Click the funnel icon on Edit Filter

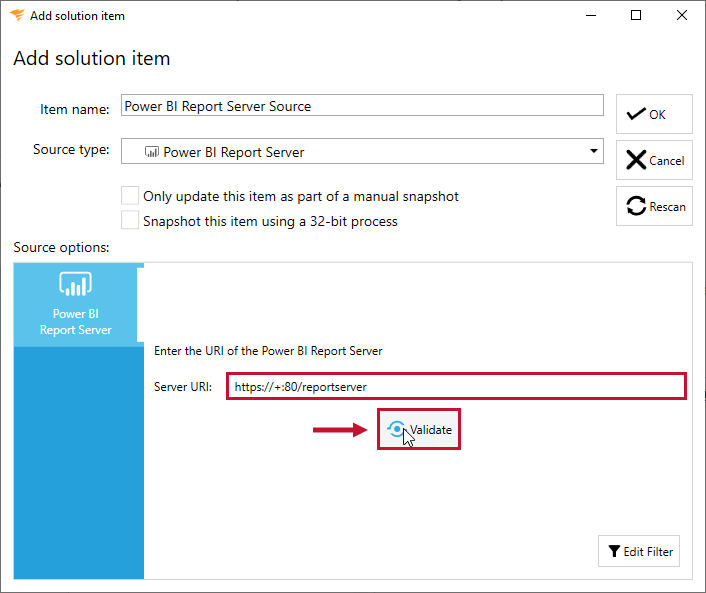point(614,551)
